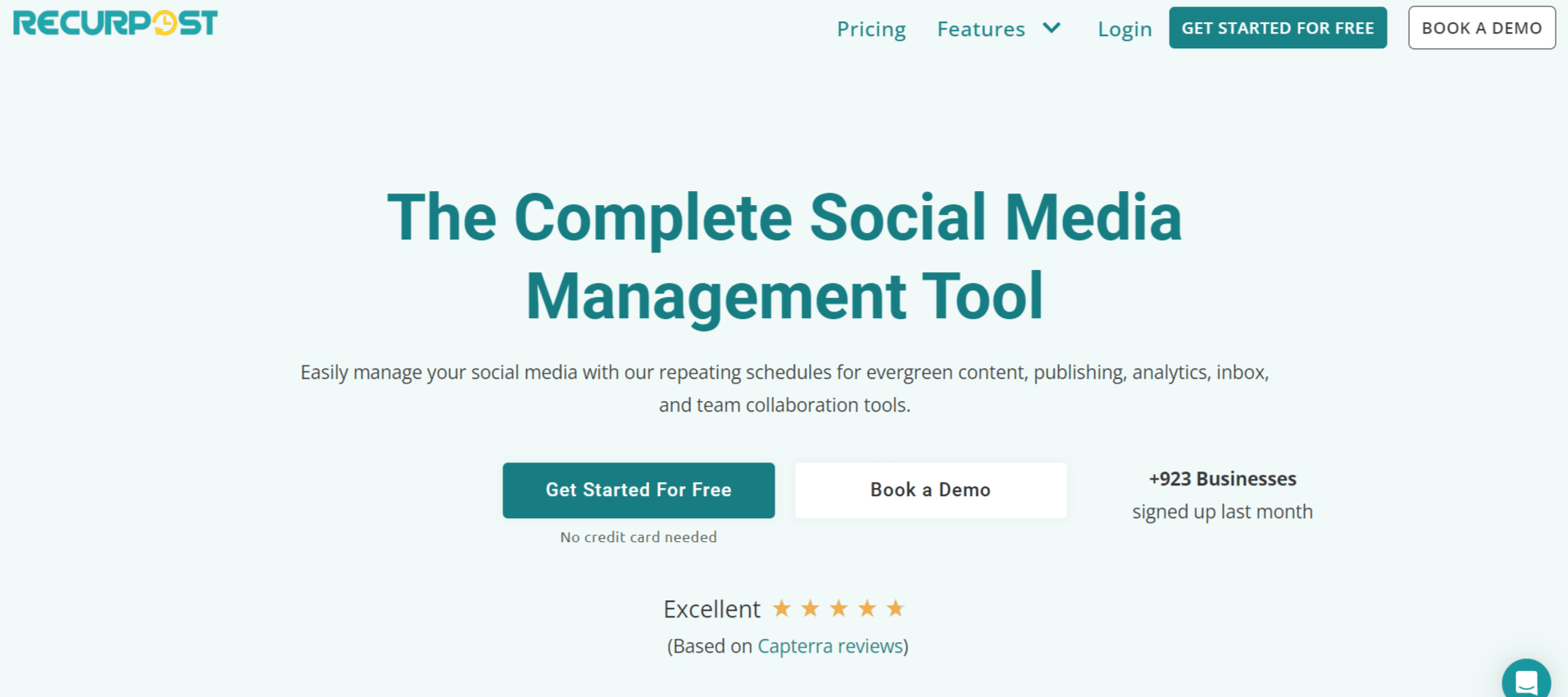Click the middle rating star
The image size is (1568, 697).
coord(839,608)
